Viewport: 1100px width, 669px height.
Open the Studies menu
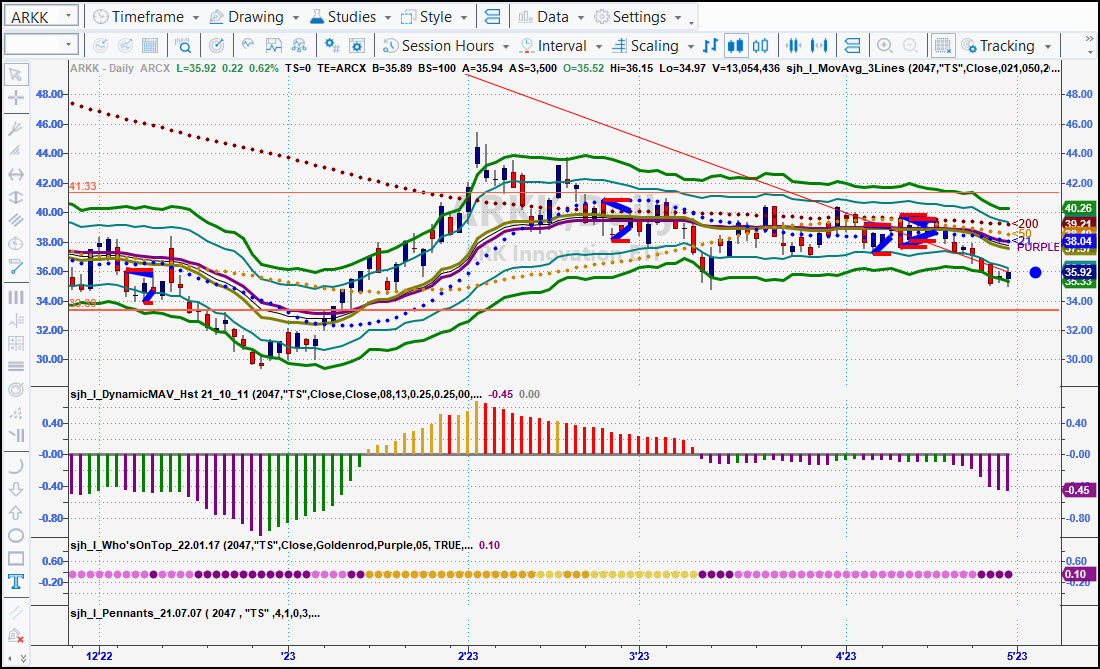344,17
